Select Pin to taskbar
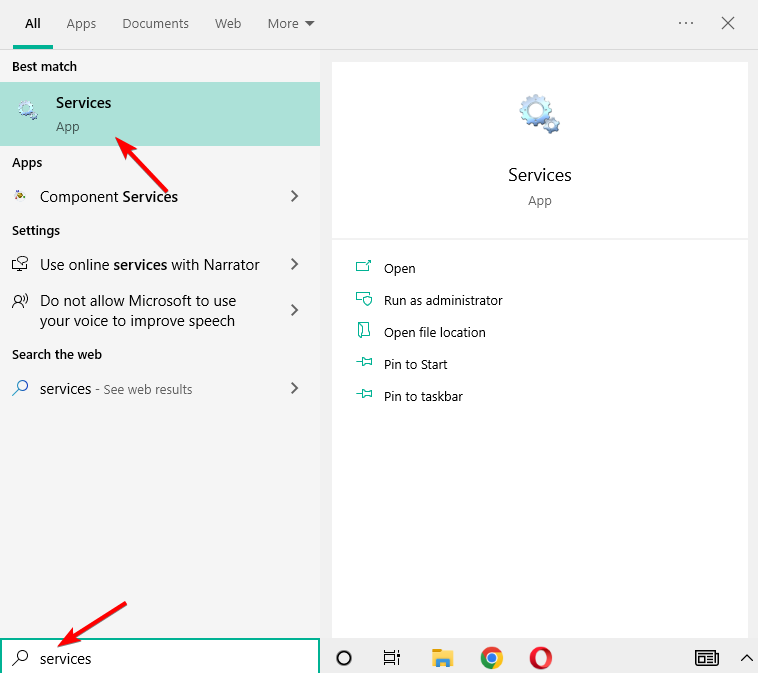The width and height of the screenshot is (758, 673). 423,396
